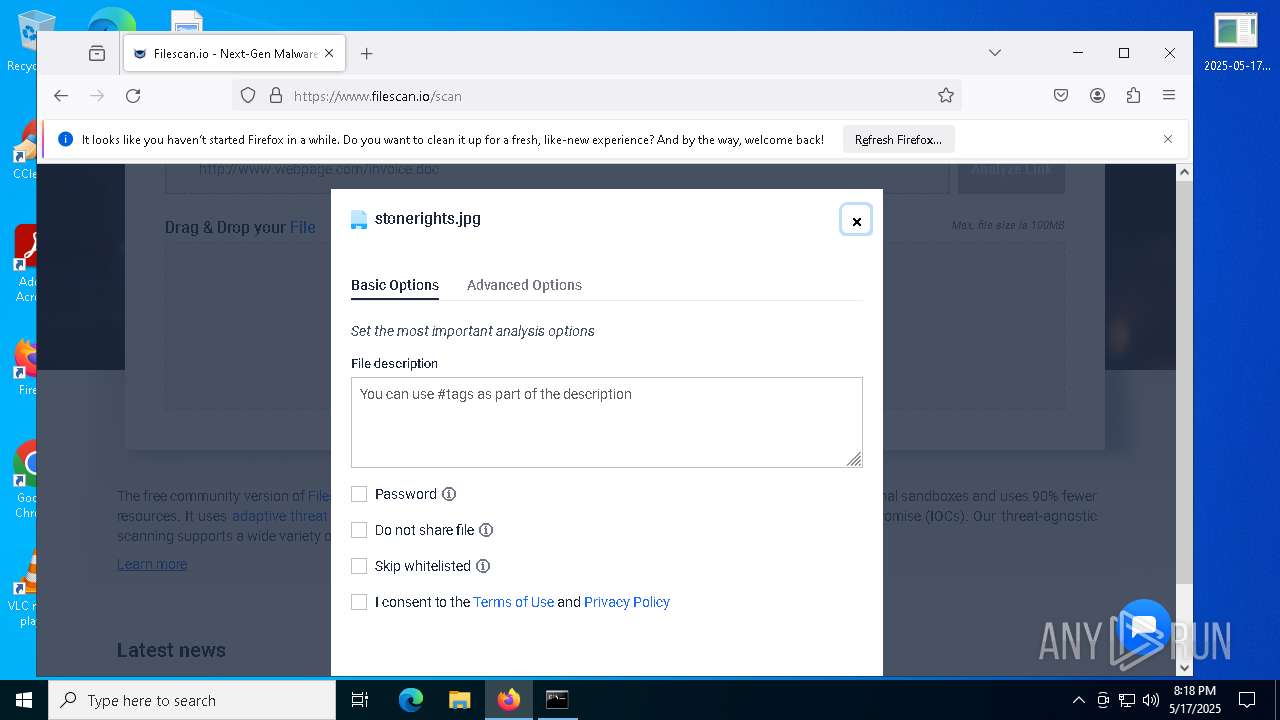Click the Firefox taskbar icon
This screenshot has width=1280, height=720.
509,700
